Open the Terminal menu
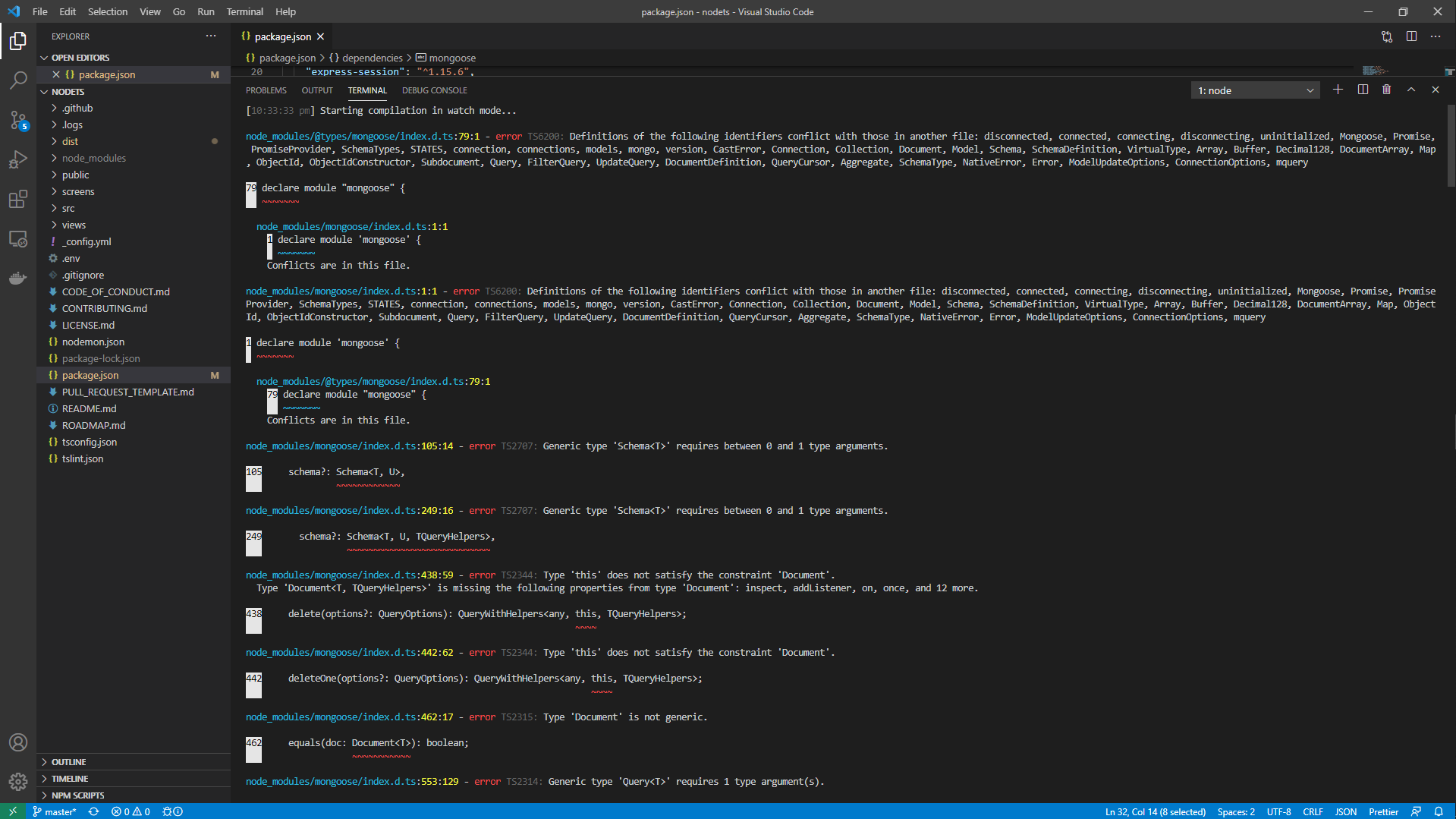 [244, 11]
